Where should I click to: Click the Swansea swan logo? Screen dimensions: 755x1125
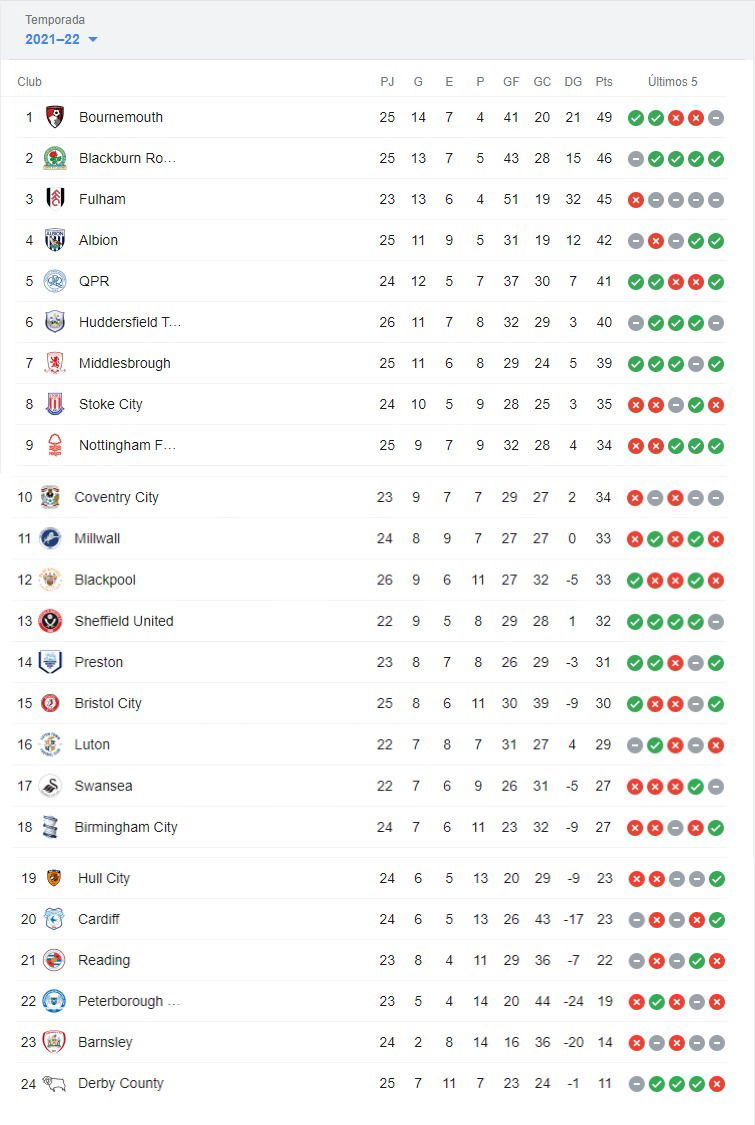50,786
